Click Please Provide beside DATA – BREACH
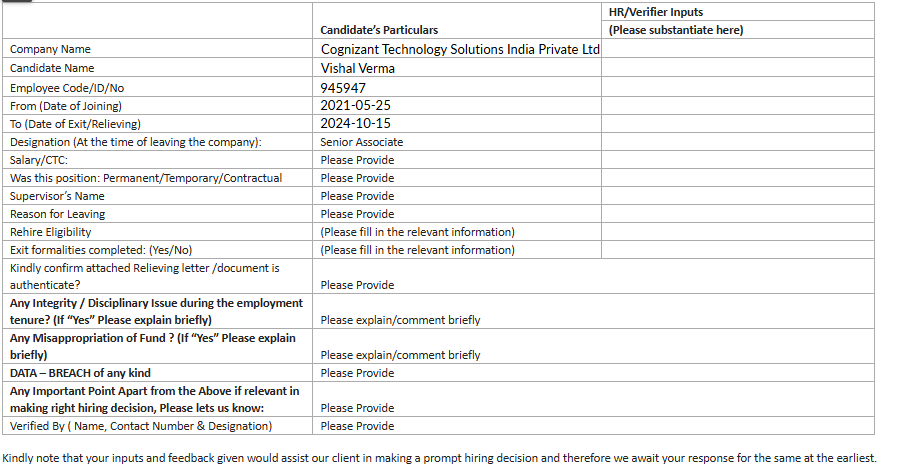Viewport: 917px width, 466px height. pyautogui.click(x=357, y=373)
